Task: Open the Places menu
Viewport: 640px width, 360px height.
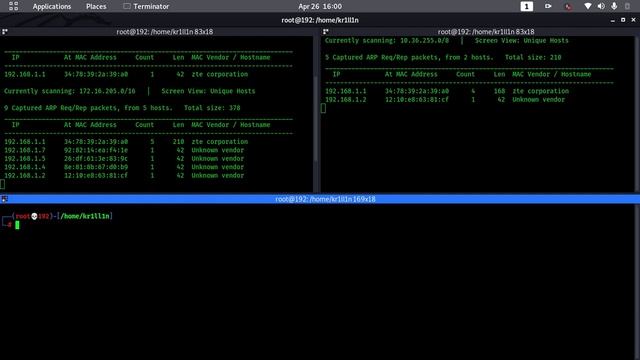Action: coord(96,7)
